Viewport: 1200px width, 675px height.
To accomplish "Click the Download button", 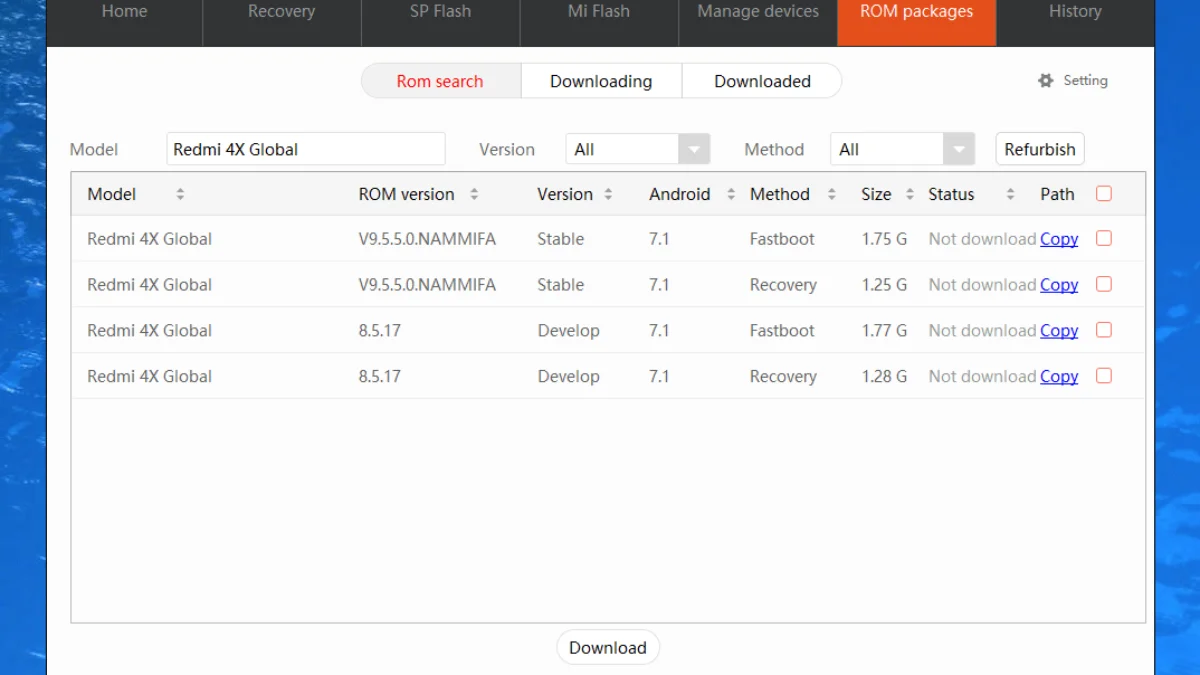I will (x=608, y=647).
